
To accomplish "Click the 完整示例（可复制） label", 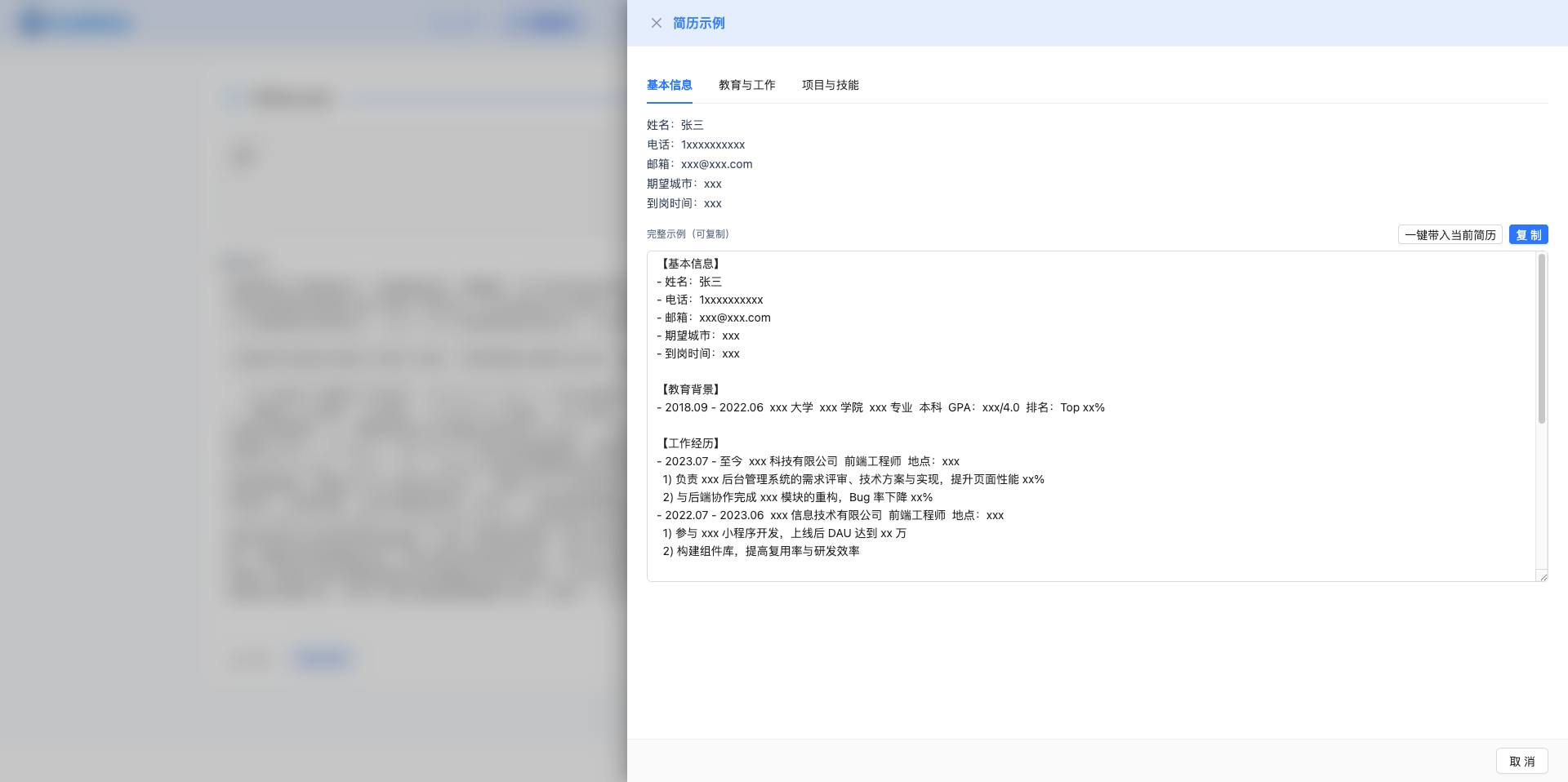I will [x=687, y=233].
